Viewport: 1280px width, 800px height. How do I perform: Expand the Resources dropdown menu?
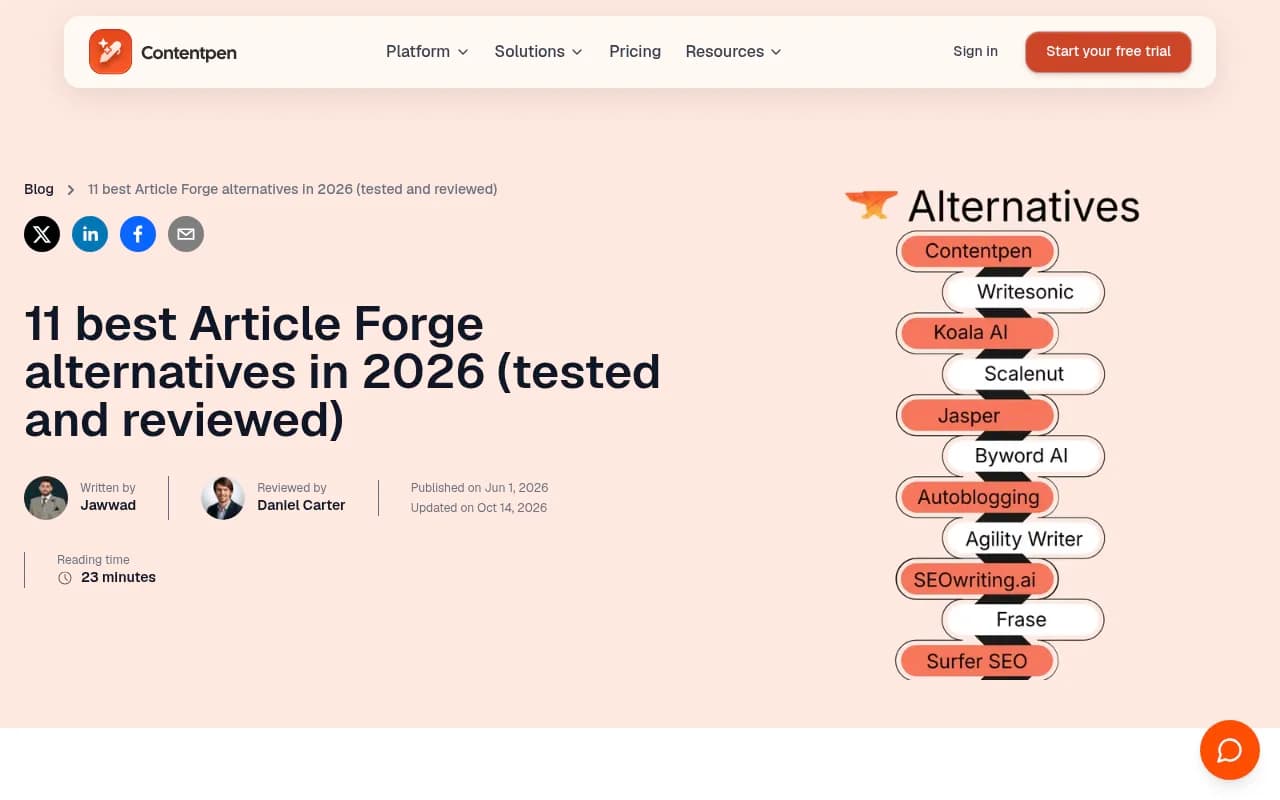pyautogui.click(x=734, y=52)
